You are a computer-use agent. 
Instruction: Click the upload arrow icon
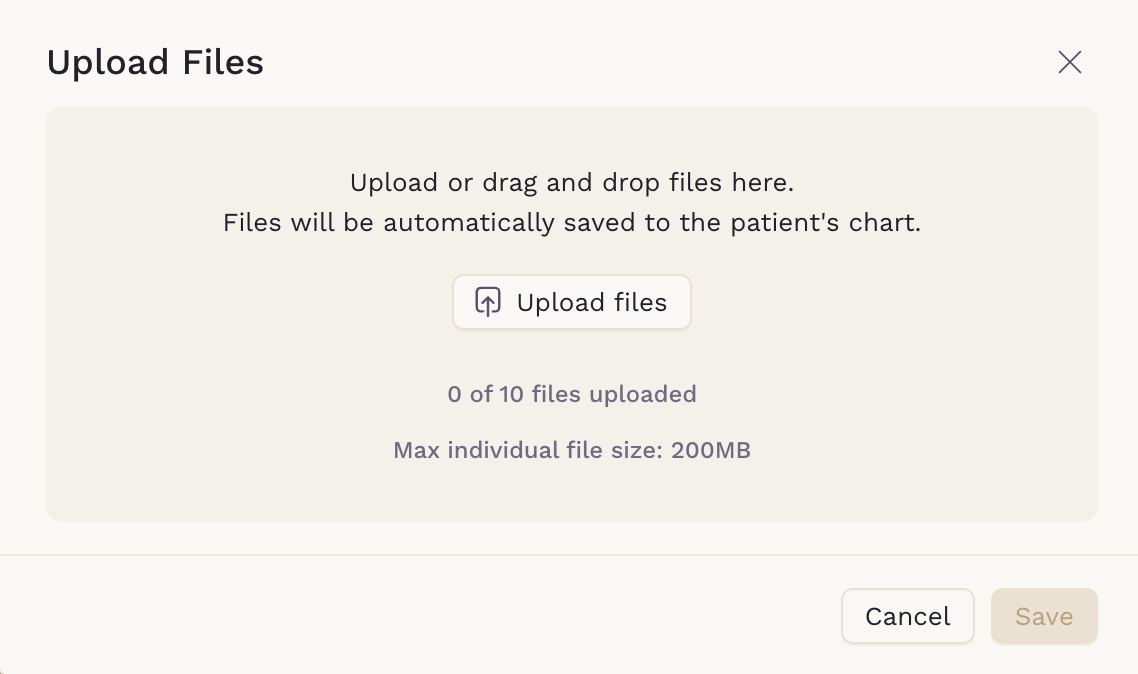[488, 302]
